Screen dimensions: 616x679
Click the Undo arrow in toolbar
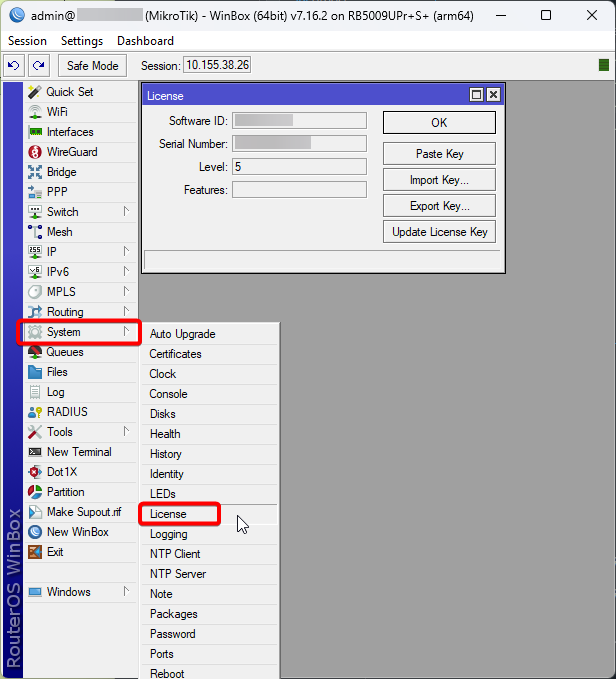click(13, 66)
